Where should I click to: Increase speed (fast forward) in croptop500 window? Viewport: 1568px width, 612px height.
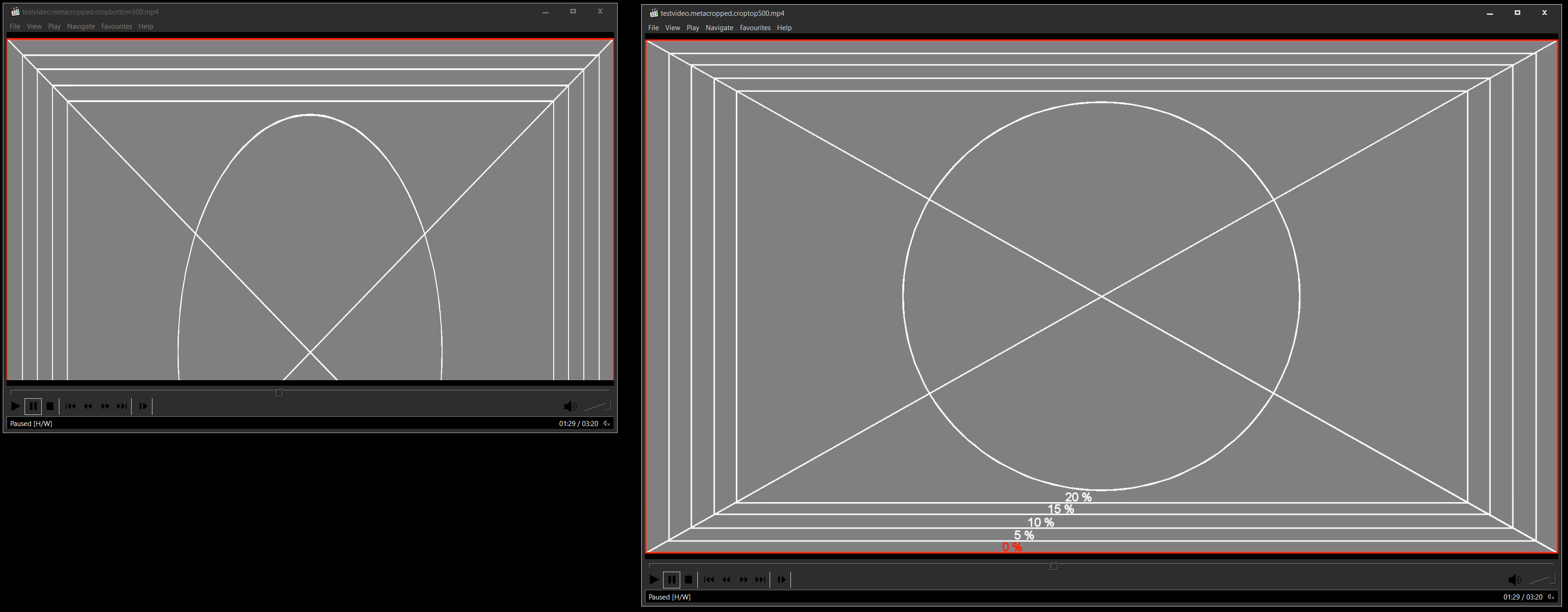(x=743, y=580)
